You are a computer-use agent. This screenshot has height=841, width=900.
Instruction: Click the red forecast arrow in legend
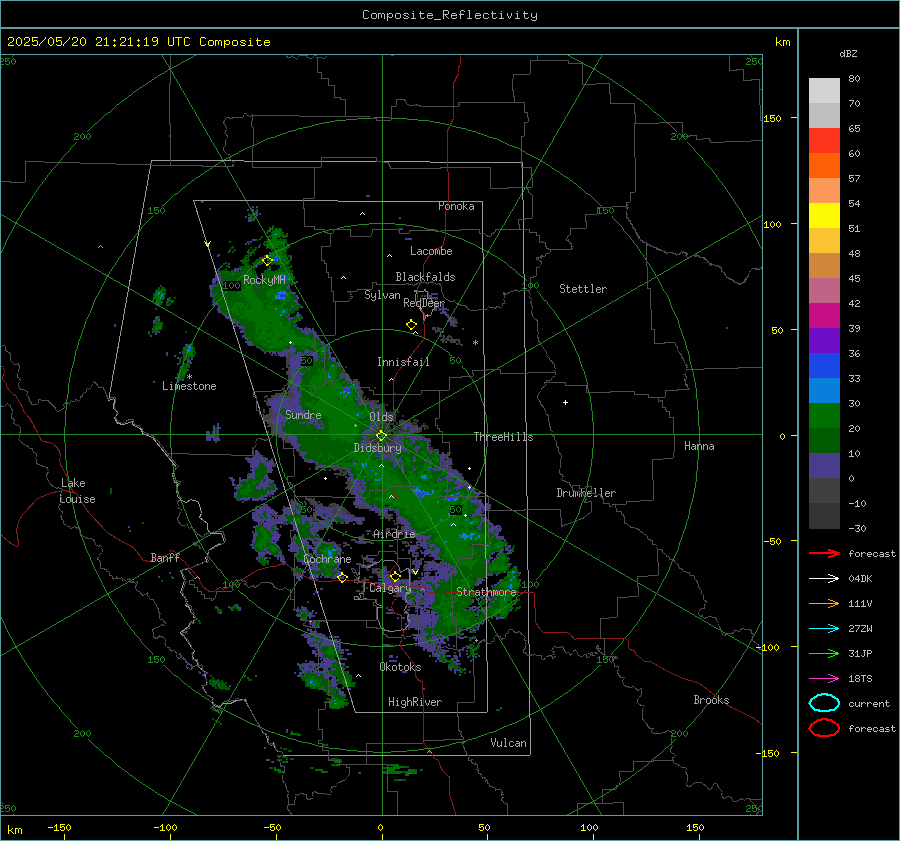coord(824,553)
